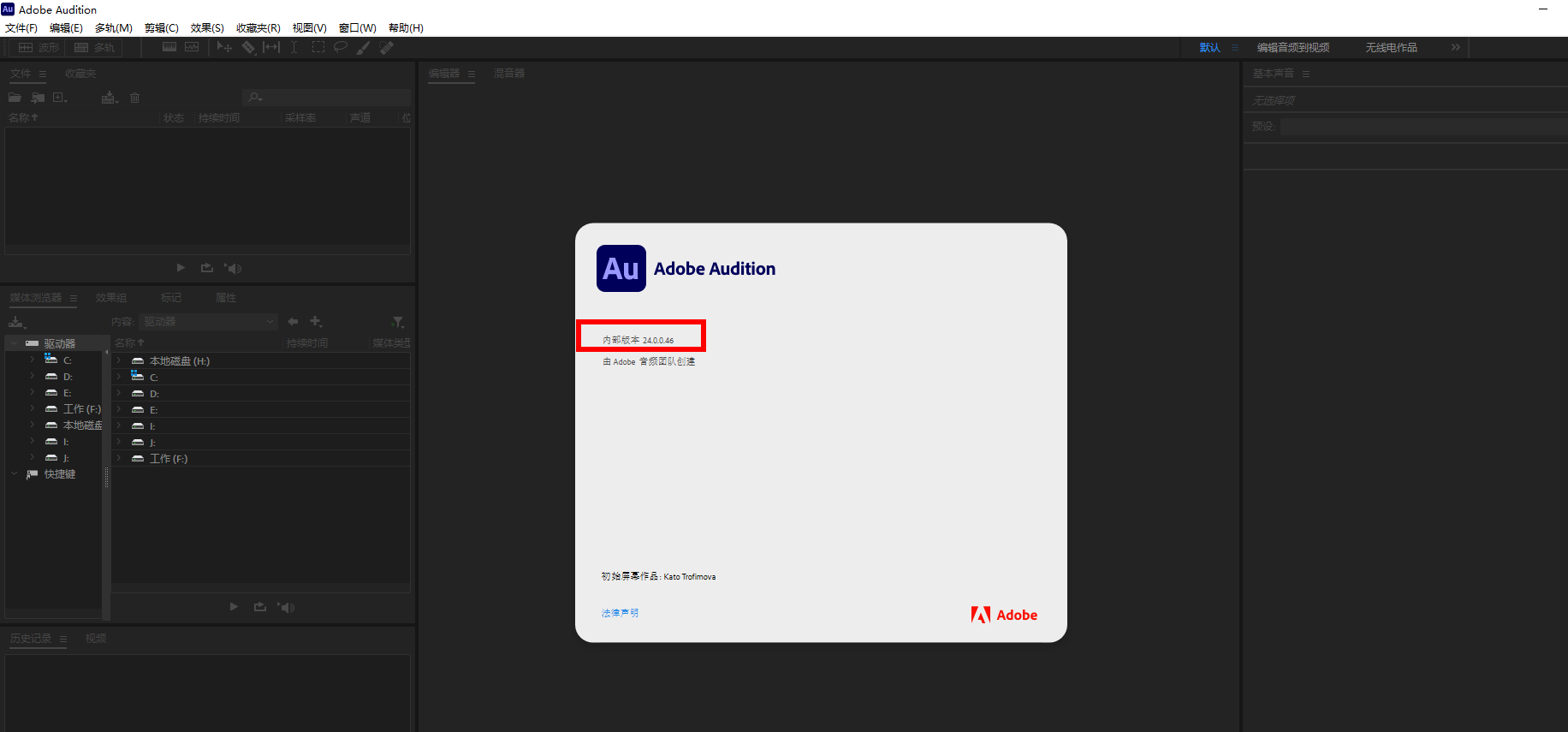1568x732 pixels.
Task: Select the 默认 workspace
Action: 1209,48
